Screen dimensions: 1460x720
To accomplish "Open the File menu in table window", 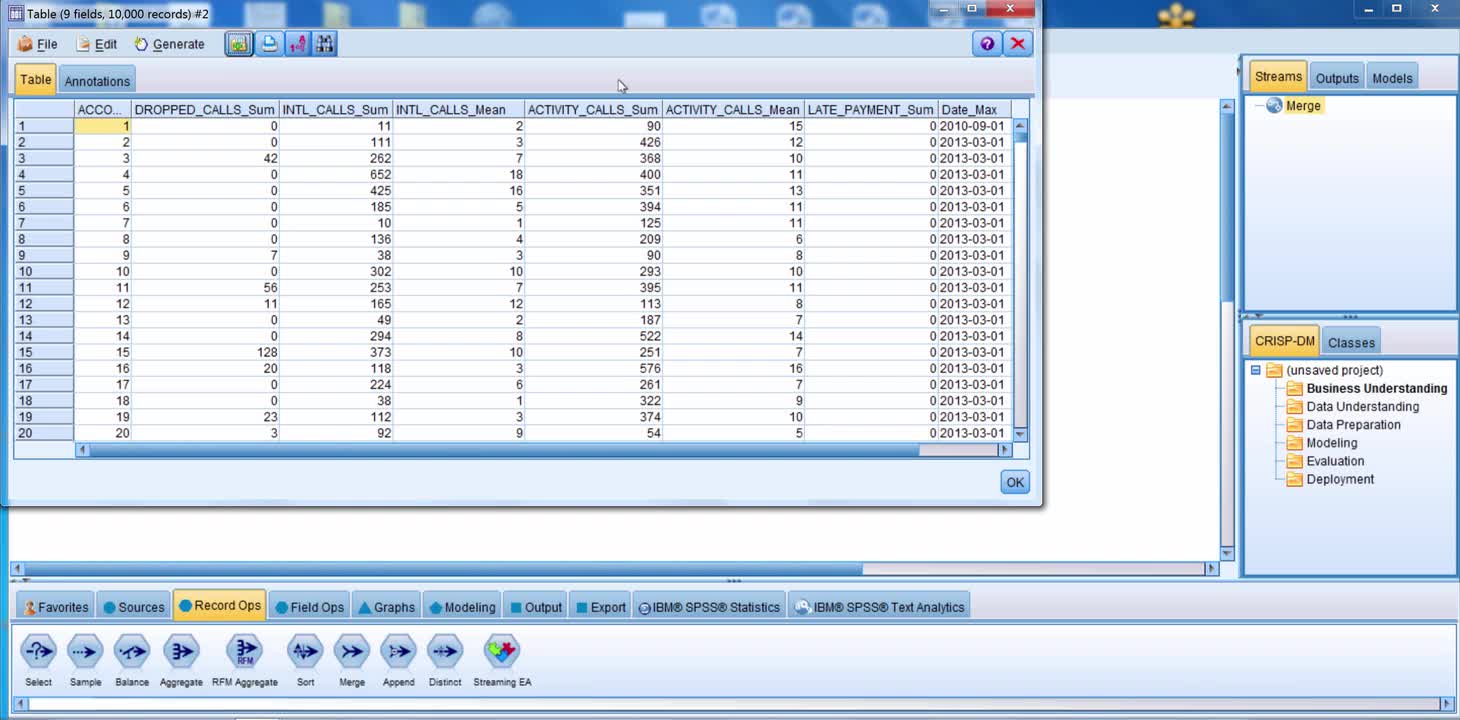I will [38, 44].
